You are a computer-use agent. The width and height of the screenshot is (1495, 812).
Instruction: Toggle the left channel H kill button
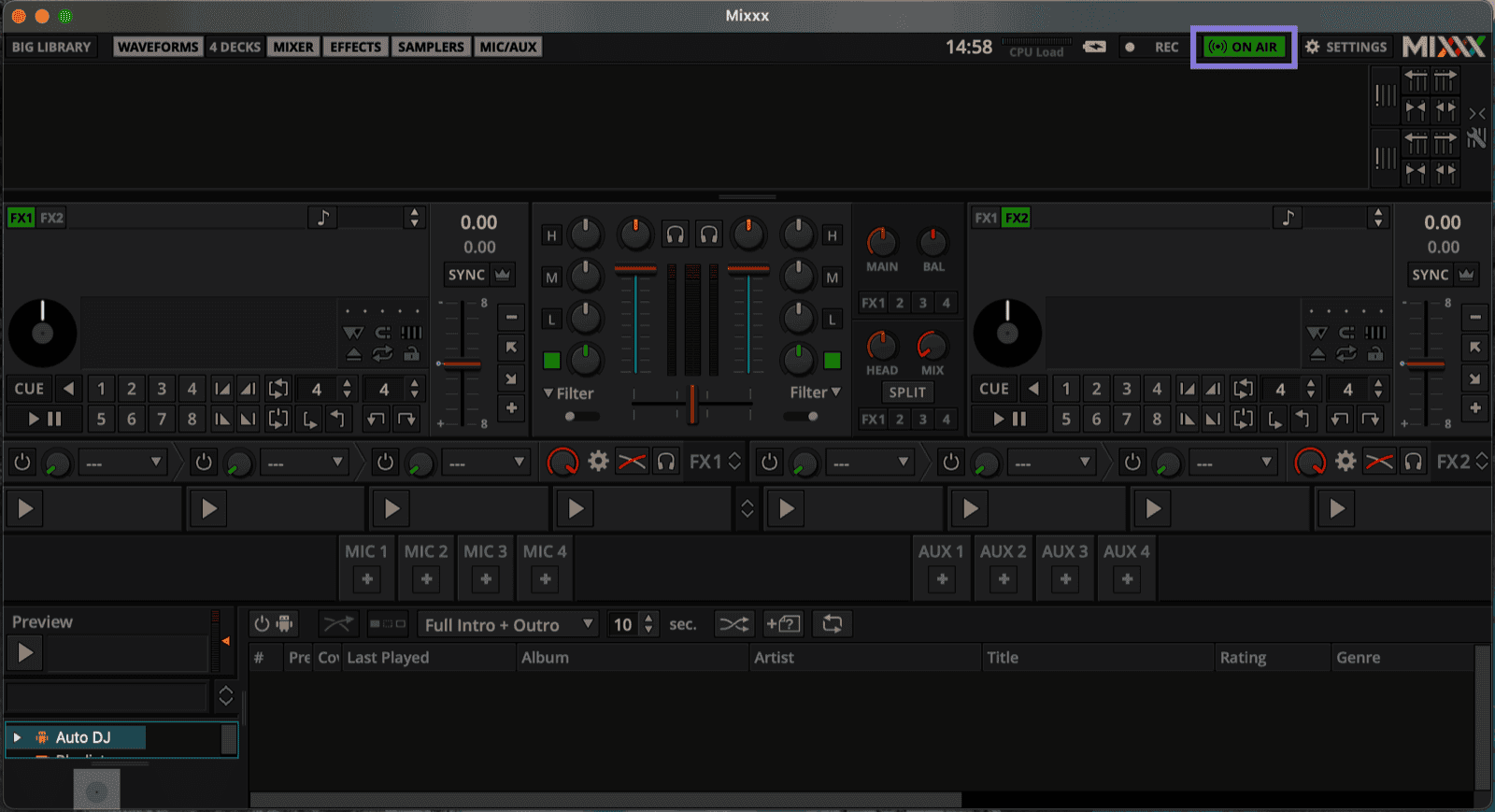(x=551, y=235)
